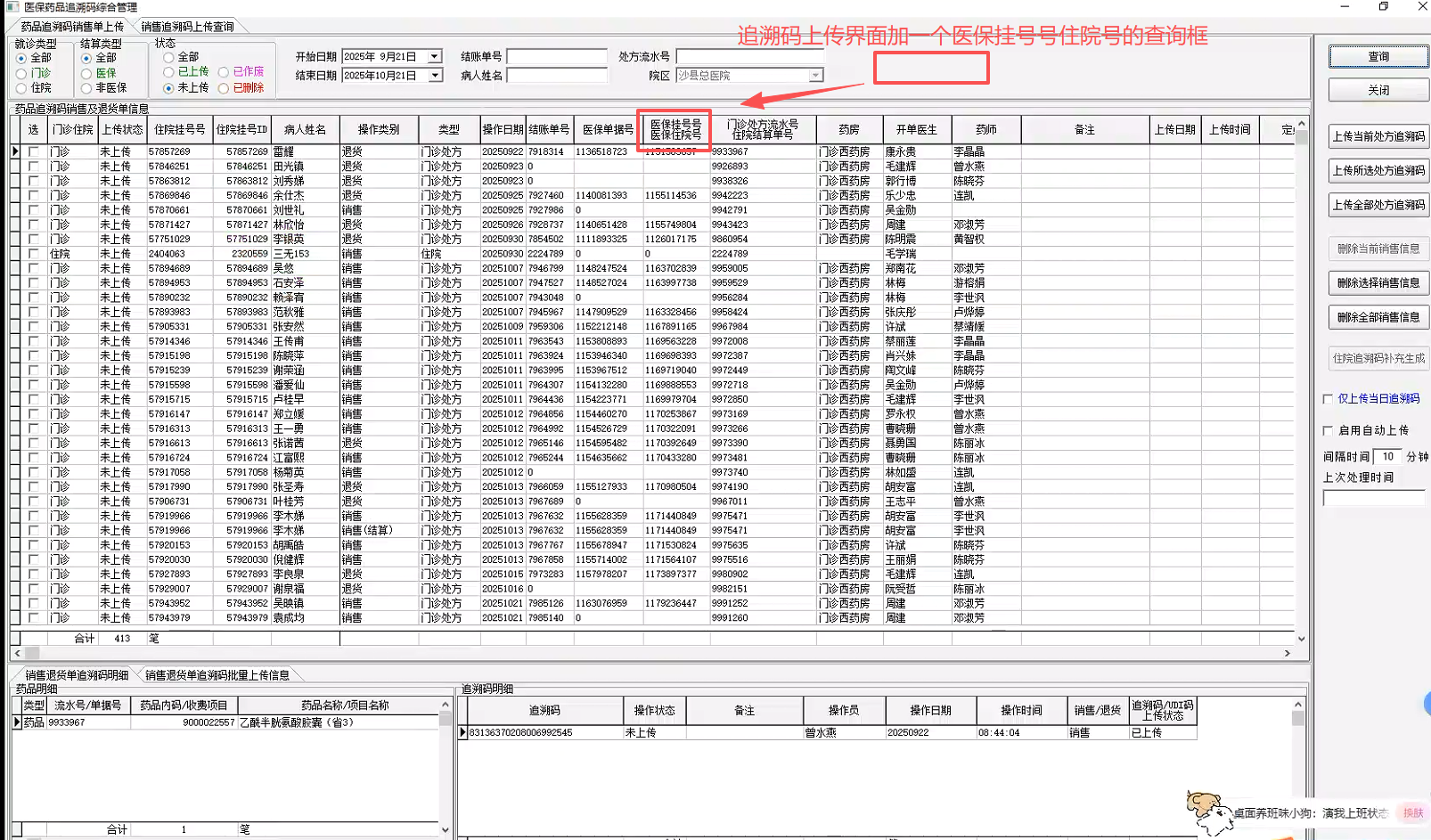
Task: Select 全部 under 结算类型
Action: click(x=86, y=58)
